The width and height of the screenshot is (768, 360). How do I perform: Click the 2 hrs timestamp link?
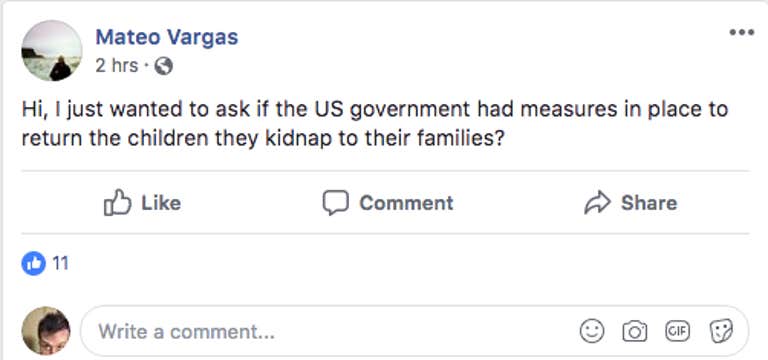click(x=117, y=65)
